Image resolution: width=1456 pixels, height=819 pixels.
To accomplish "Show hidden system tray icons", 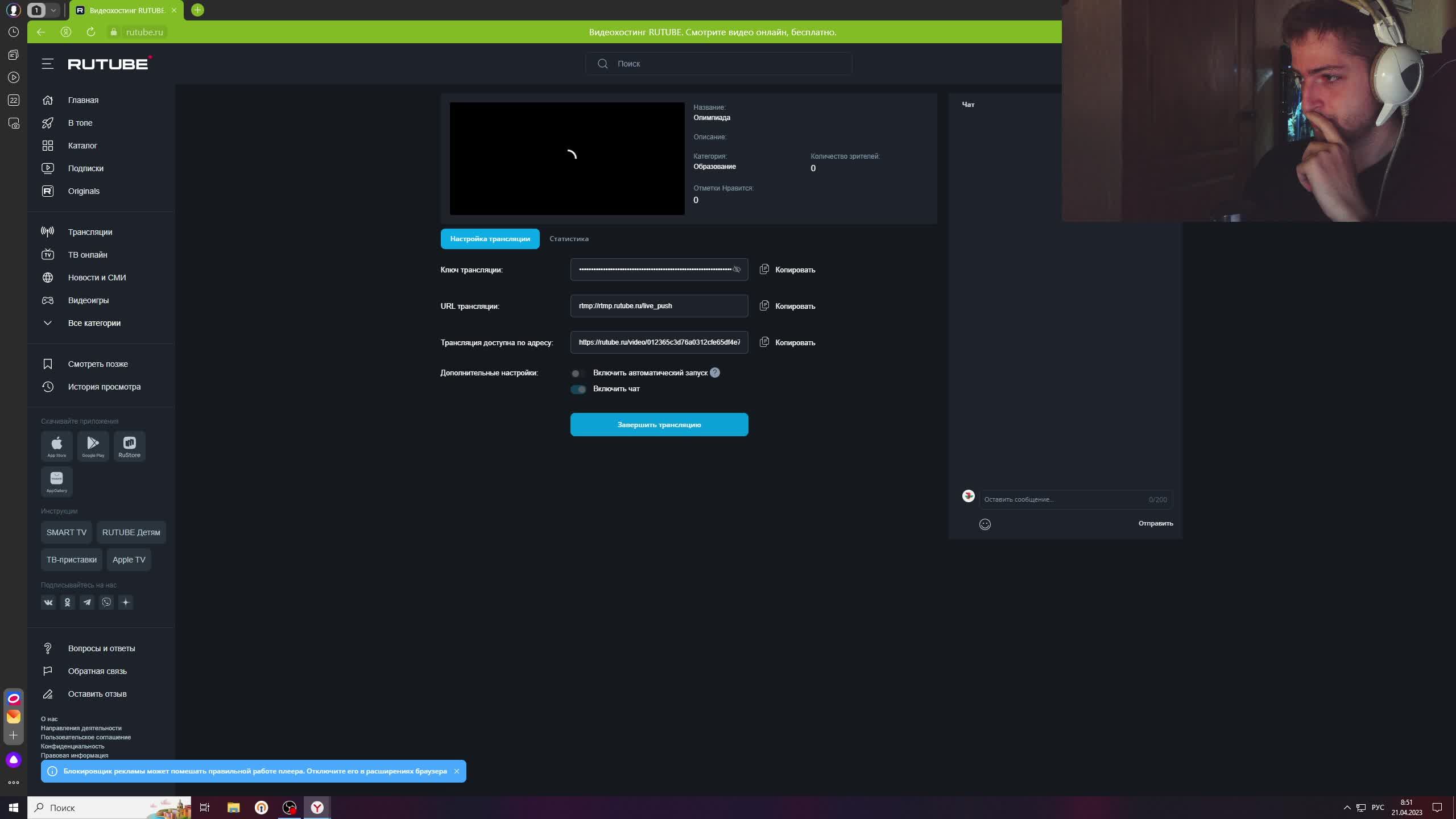I will coord(1346,808).
